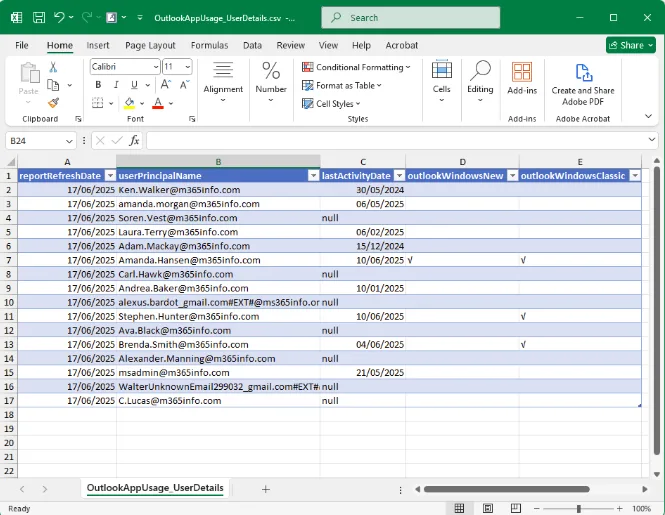665x515 pixels.
Task: Open the Font name Calibri dropdown
Action: tap(156, 67)
